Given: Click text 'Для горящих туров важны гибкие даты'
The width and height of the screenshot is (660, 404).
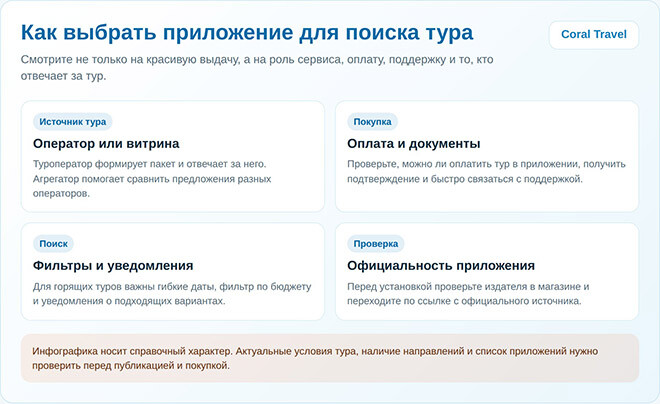Looking at the screenshot, I should 125,287.
